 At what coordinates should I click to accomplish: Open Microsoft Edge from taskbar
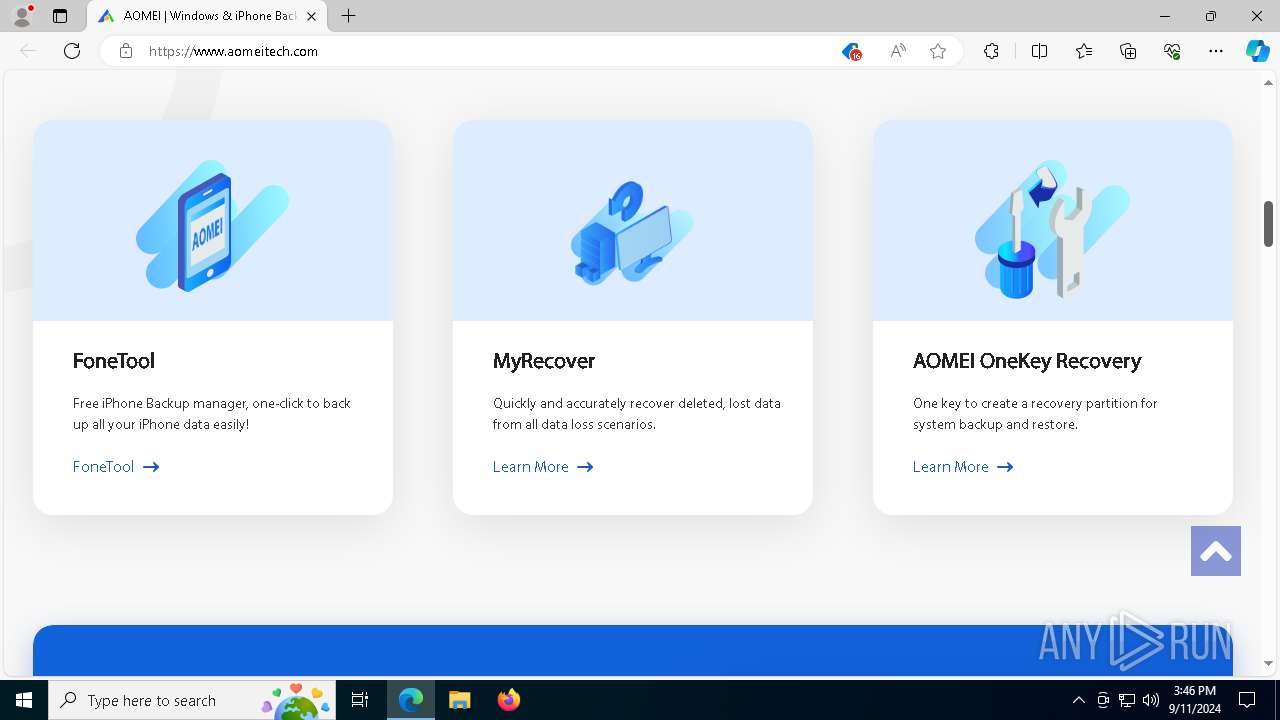[411, 700]
